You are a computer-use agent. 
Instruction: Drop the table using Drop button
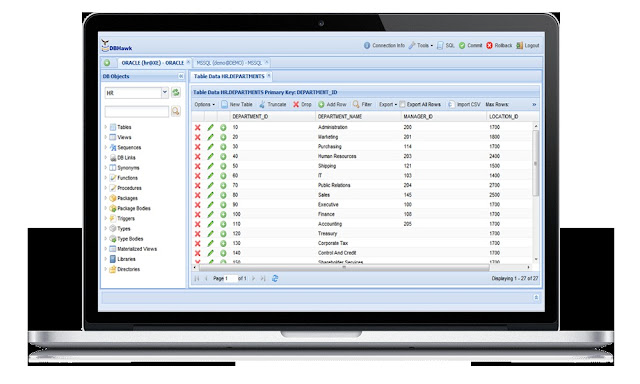[x=302, y=104]
